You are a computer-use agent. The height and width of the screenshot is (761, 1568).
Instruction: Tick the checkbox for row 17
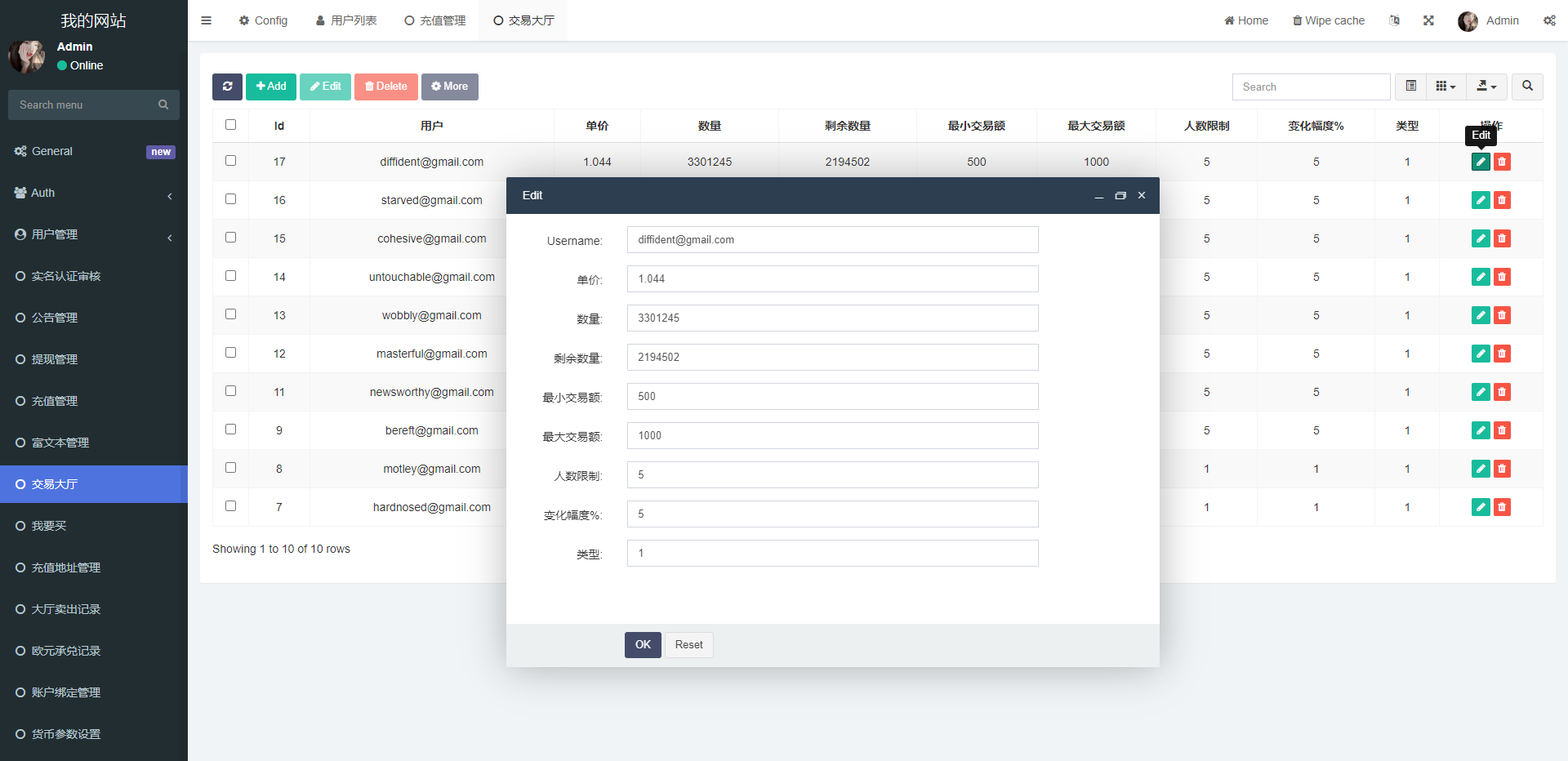coord(230,161)
